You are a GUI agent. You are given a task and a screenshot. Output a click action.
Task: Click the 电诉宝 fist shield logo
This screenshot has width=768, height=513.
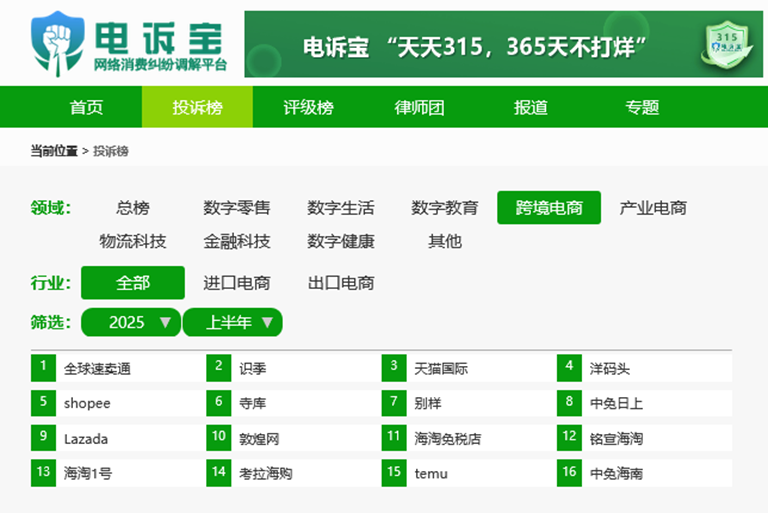[x=57, y=44]
